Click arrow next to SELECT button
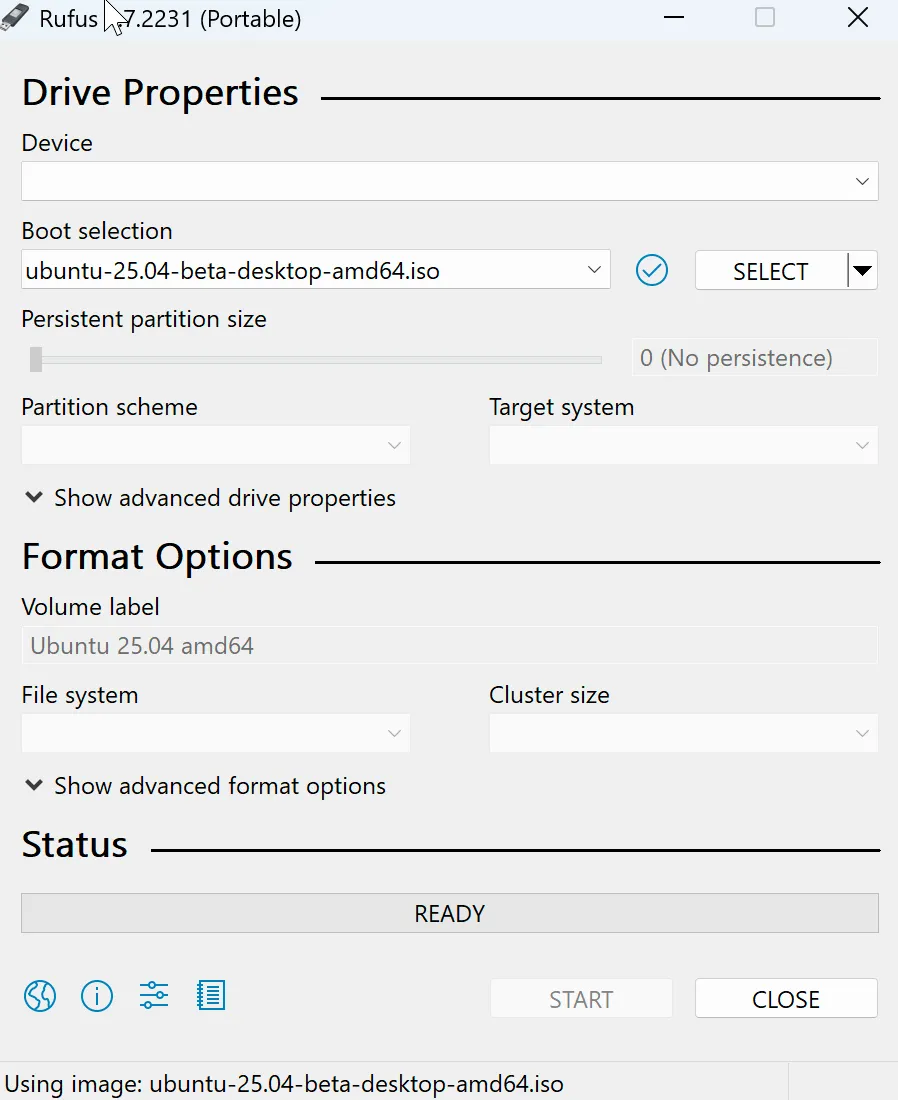 coord(862,270)
